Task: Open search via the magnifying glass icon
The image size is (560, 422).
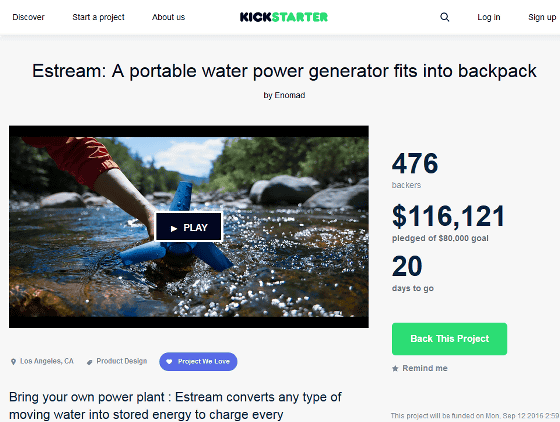Action: pos(444,17)
